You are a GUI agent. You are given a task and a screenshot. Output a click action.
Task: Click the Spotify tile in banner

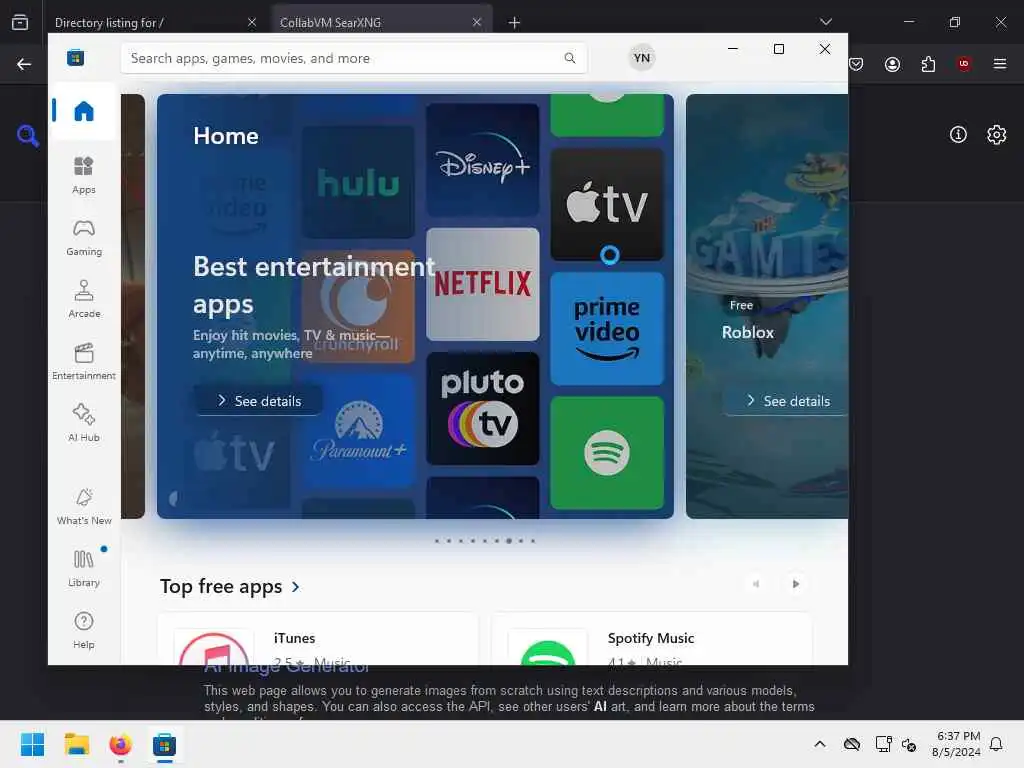[x=607, y=453]
